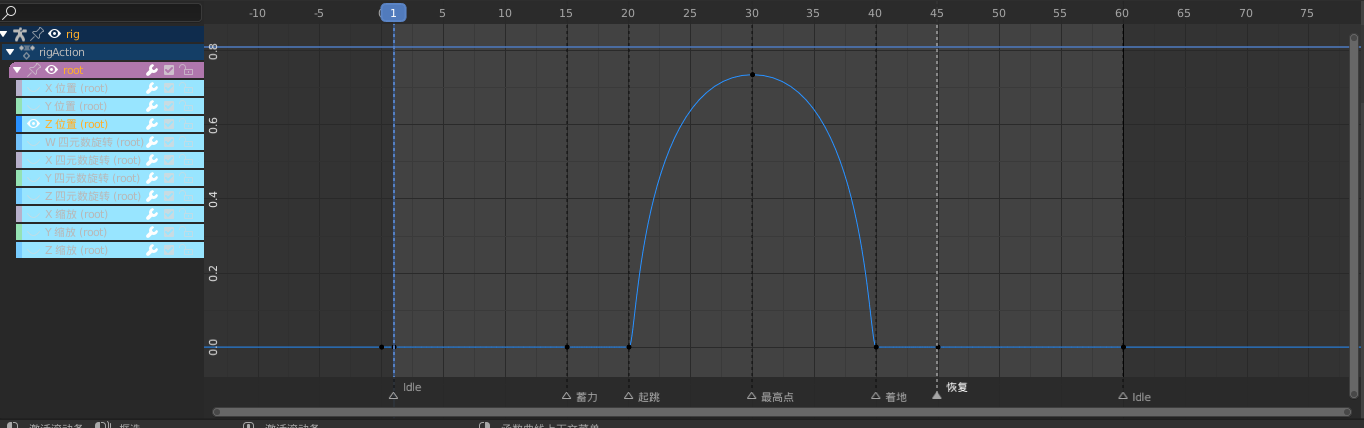
Task: Toggle the mute checkbox on root group
Action: point(169,70)
